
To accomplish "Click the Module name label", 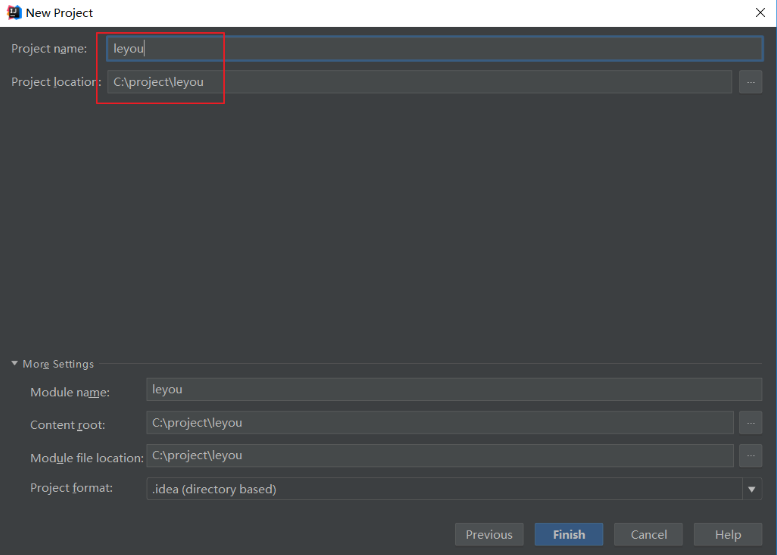I will pos(70,392).
